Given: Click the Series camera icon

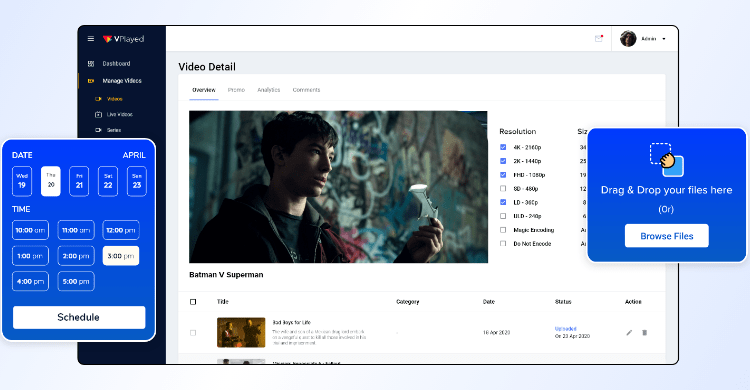Looking at the screenshot, I should coord(99,130).
